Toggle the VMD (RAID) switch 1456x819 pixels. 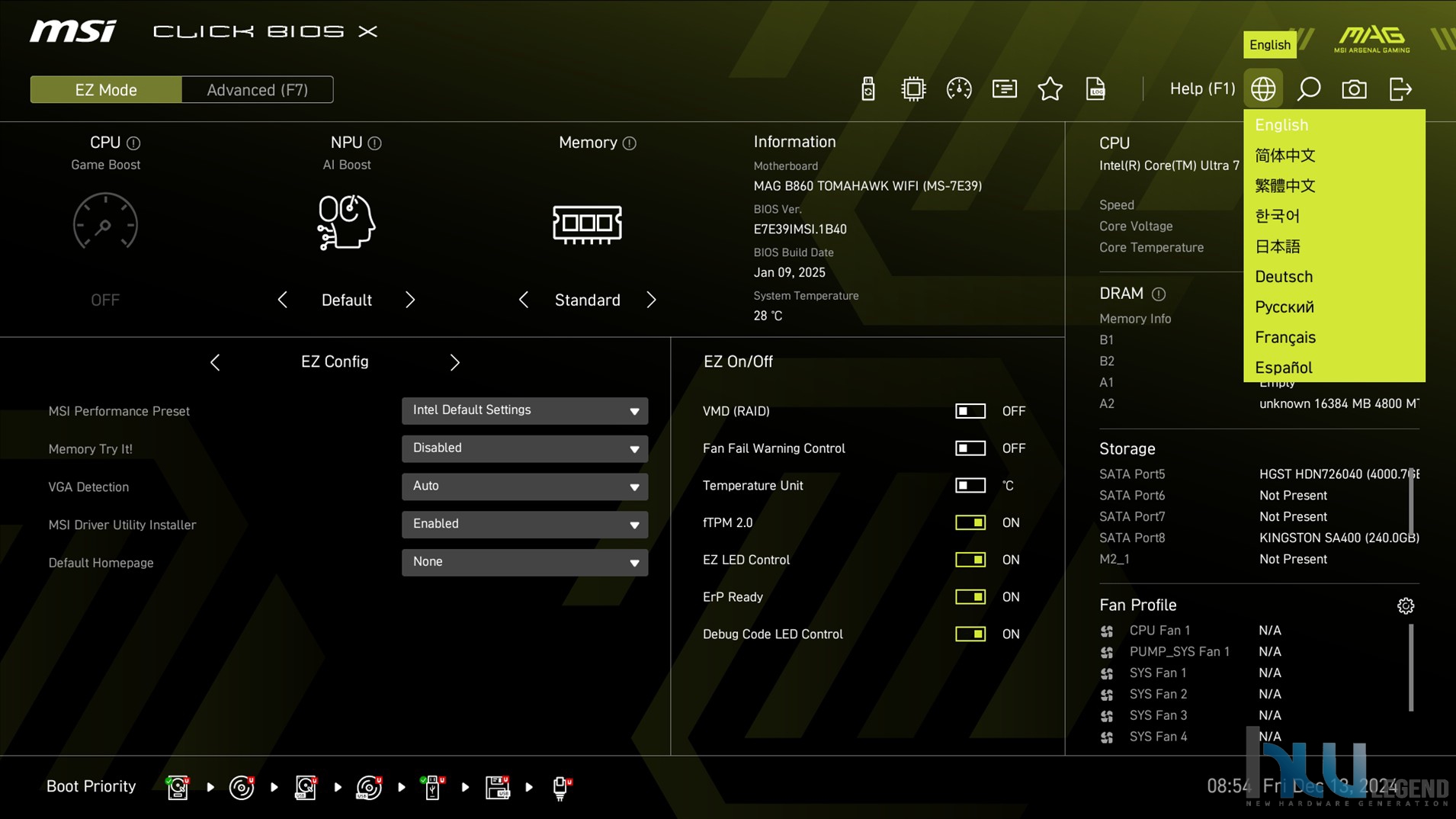click(970, 411)
